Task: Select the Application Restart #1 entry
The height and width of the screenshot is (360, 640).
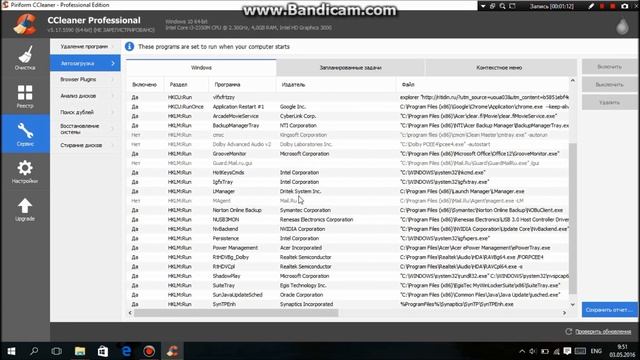Action: pyautogui.click(x=348, y=107)
